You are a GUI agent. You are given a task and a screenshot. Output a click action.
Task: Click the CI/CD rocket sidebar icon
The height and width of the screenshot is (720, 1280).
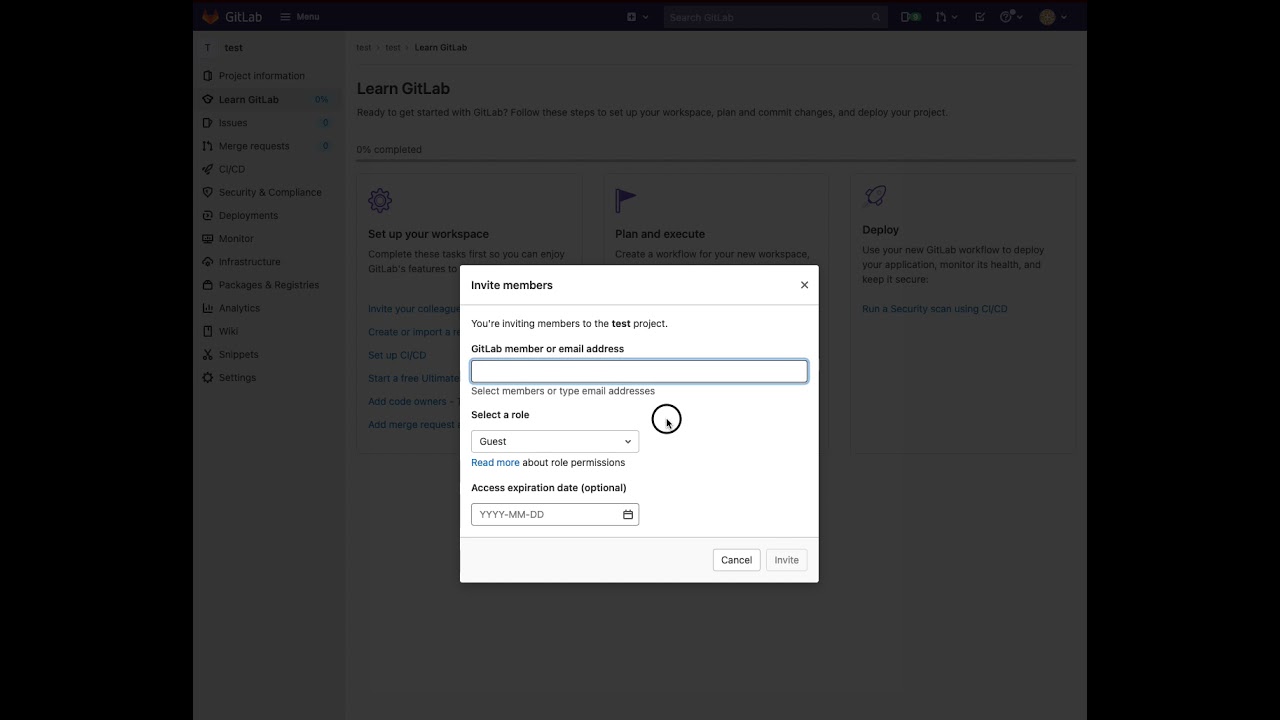(208, 169)
